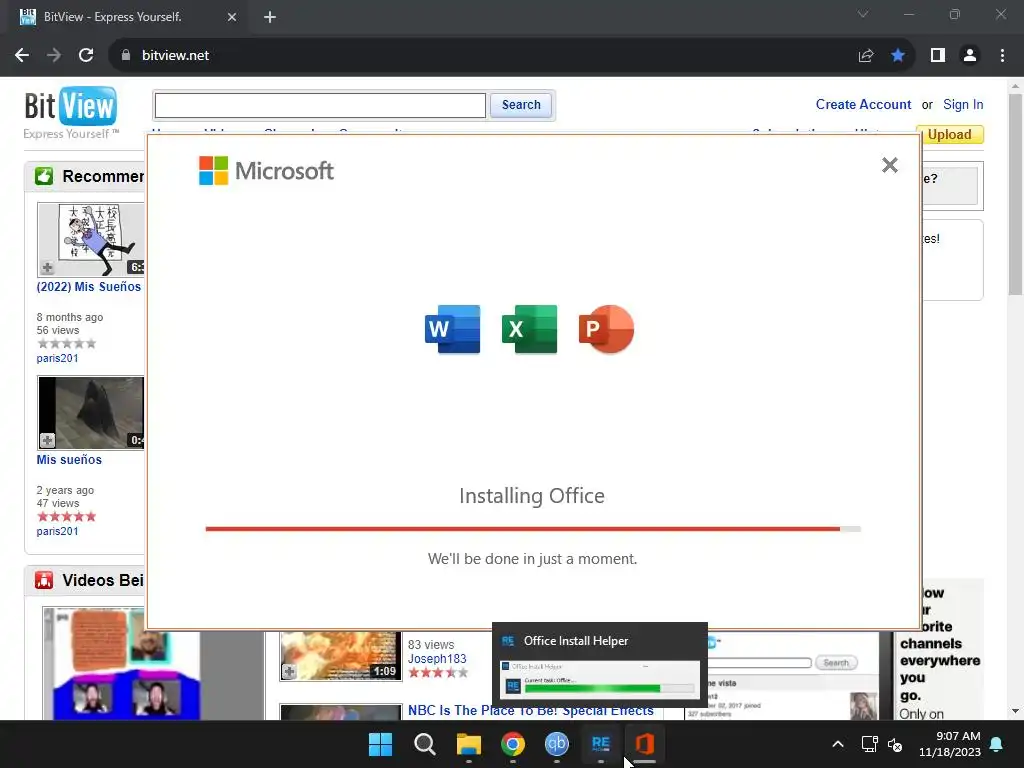Close the BitView tab

click(x=232, y=17)
